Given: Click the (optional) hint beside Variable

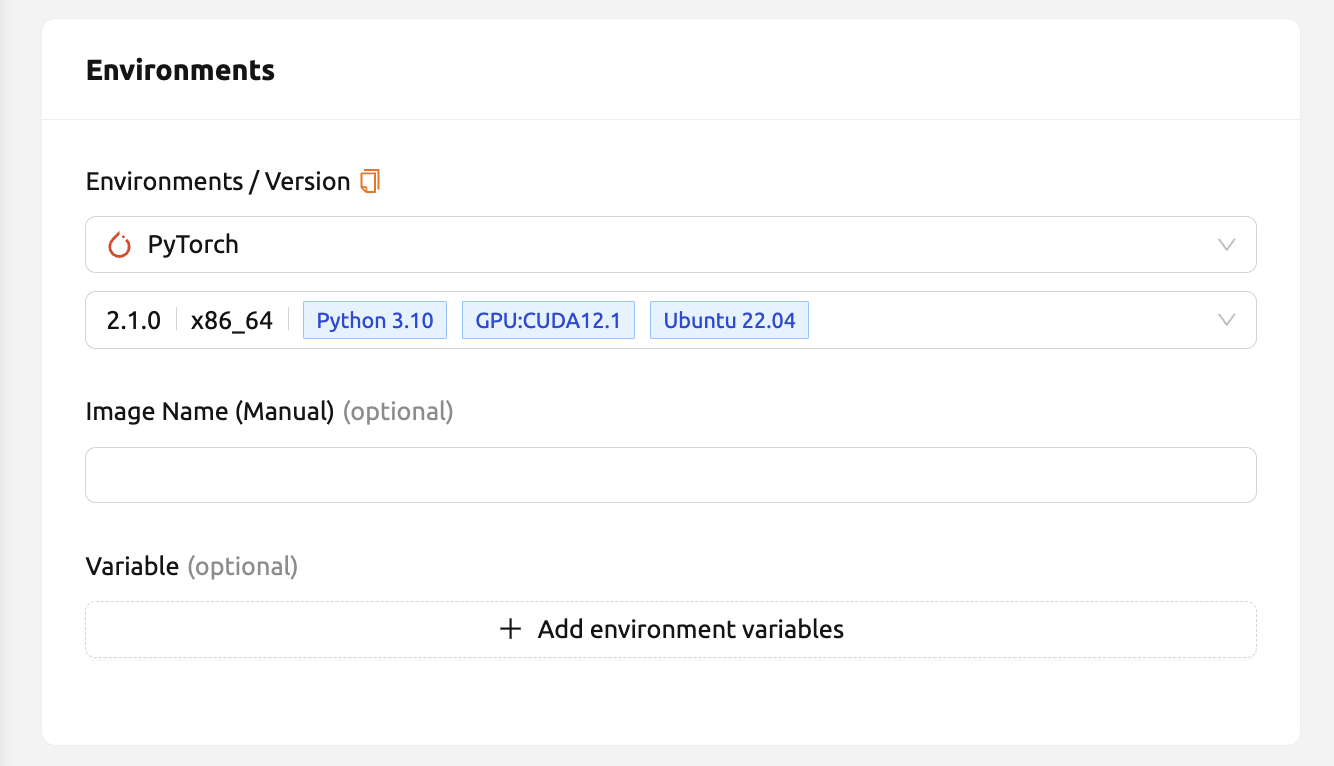Looking at the screenshot, I should pos(243,567).
